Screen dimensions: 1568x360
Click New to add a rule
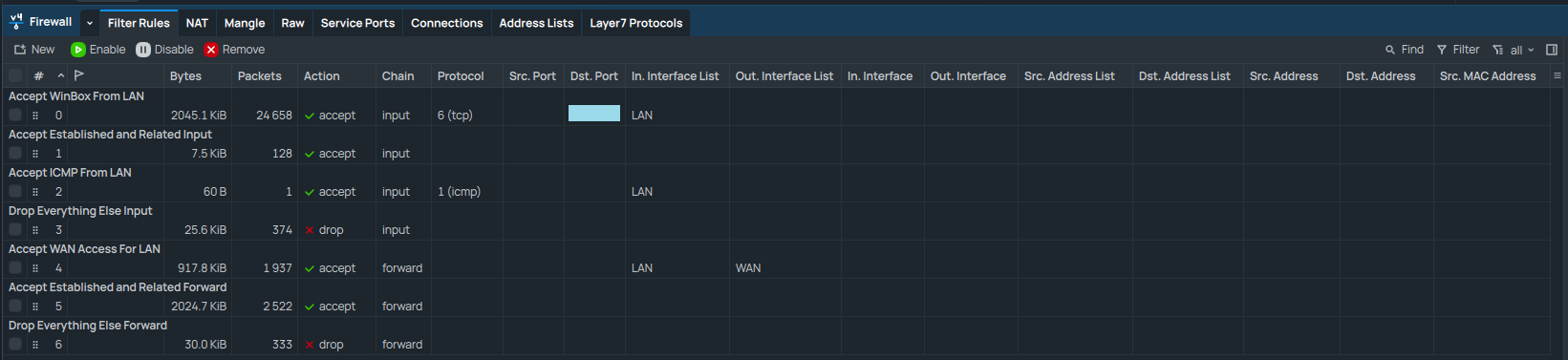click(x=34, y=50)
